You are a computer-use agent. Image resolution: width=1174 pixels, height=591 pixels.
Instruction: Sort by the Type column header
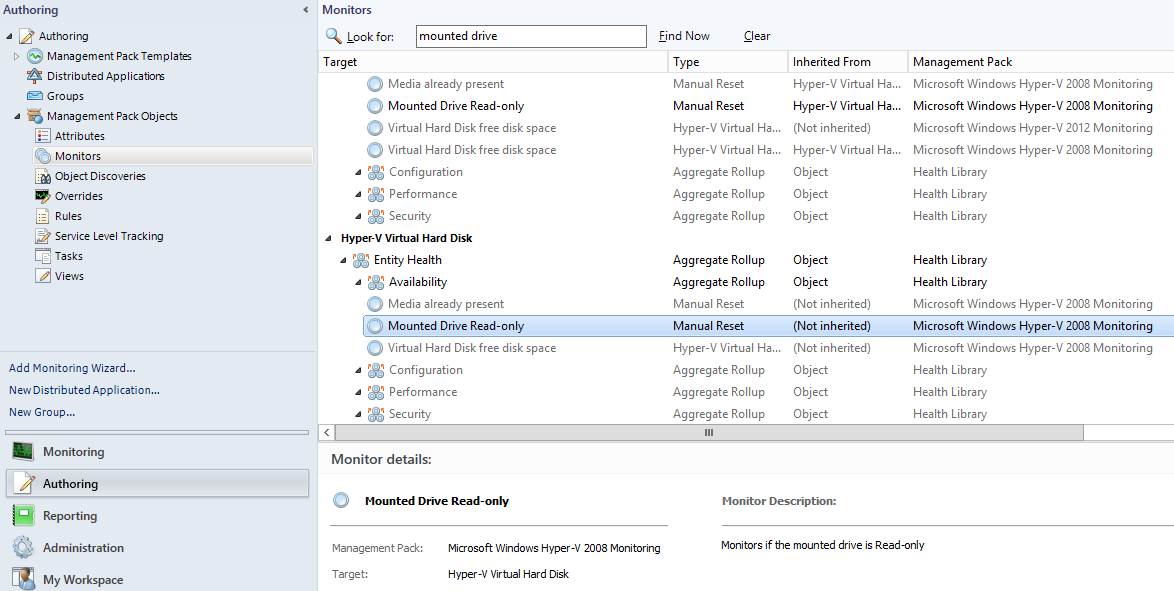728,62
